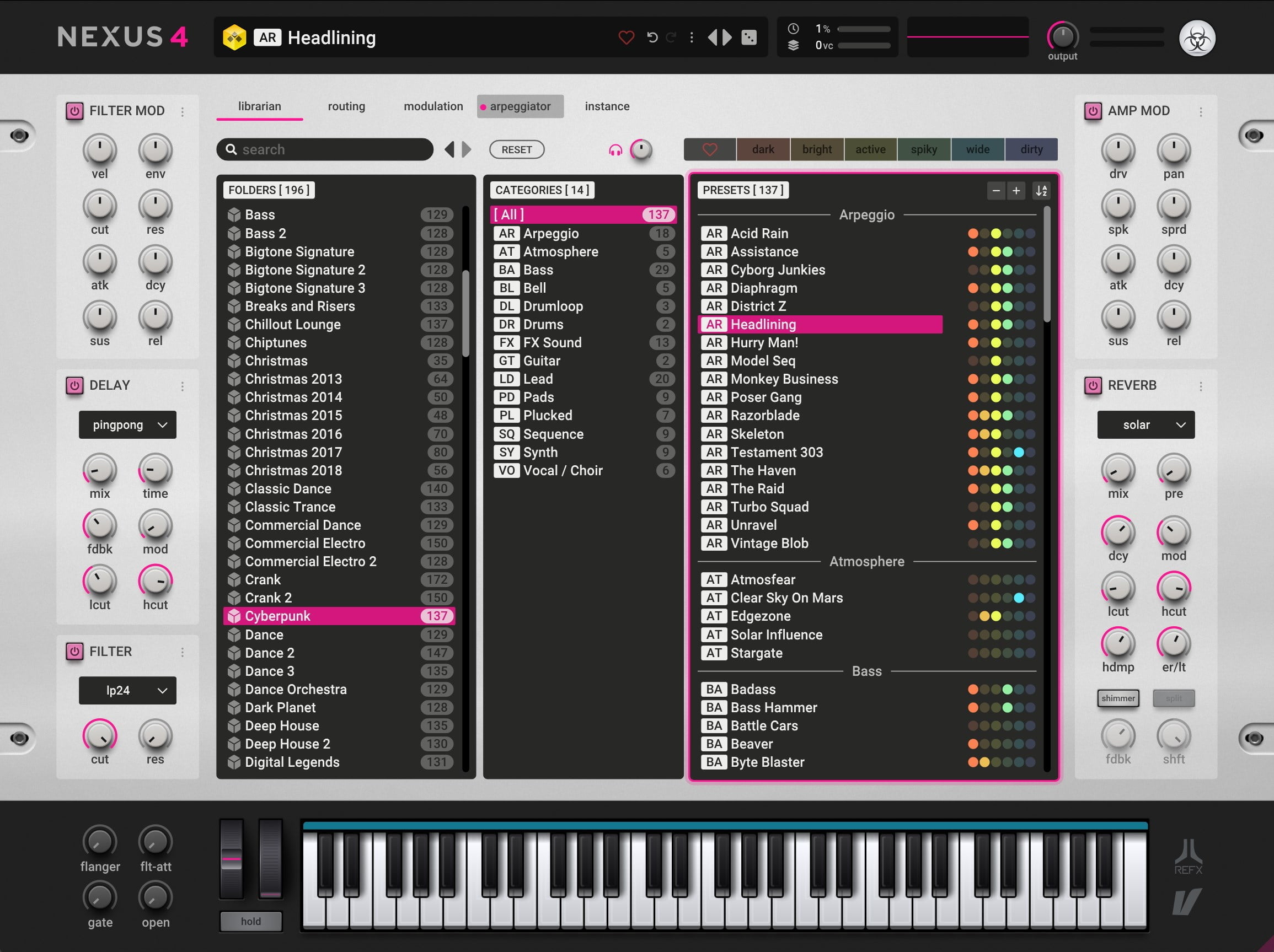
Task: Go to next preset with right arrow
Action: [x=727, y=37]
